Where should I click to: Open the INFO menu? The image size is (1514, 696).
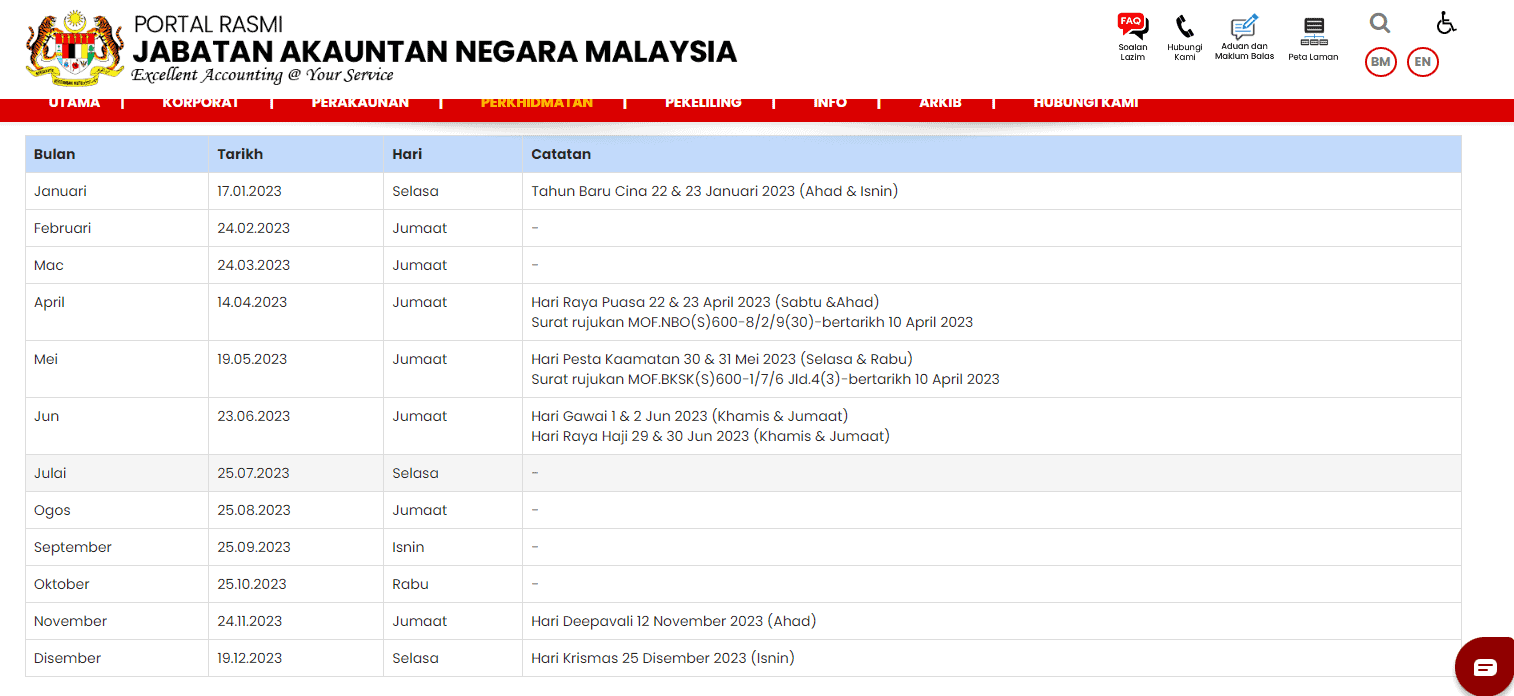830,102
